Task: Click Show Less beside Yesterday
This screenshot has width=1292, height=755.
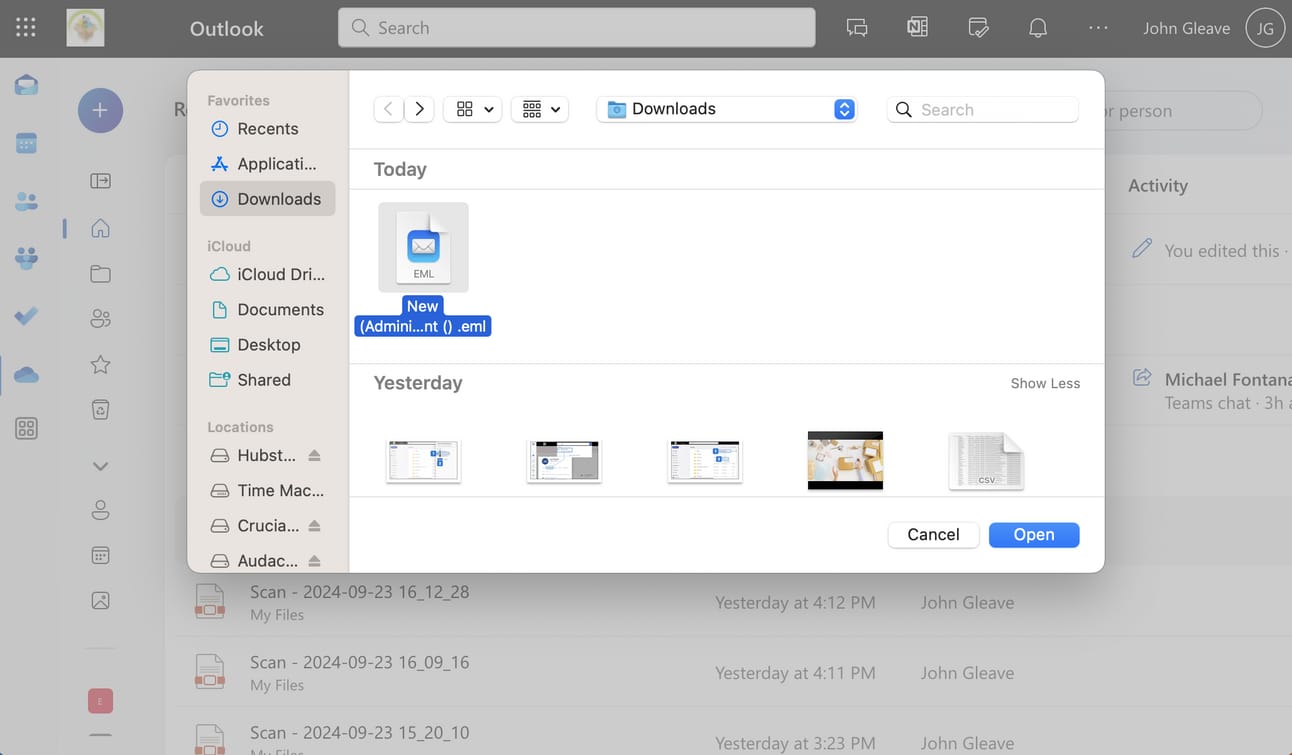Action: 1045,383
